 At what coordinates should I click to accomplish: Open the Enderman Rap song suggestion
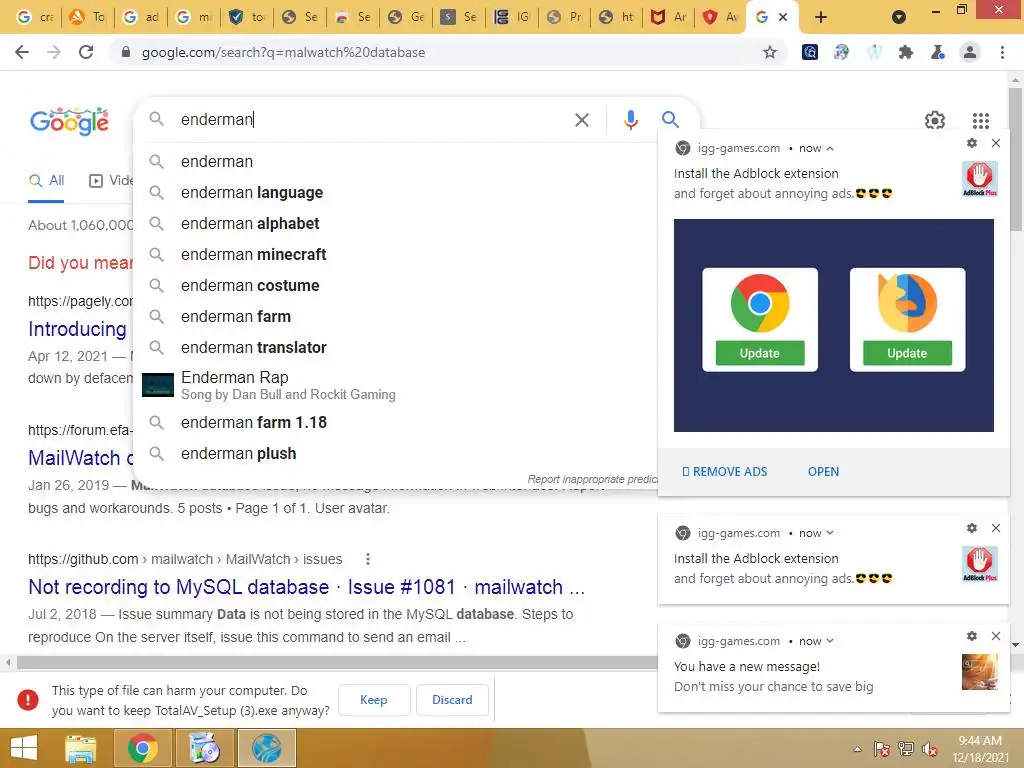(x=396, y=385)
